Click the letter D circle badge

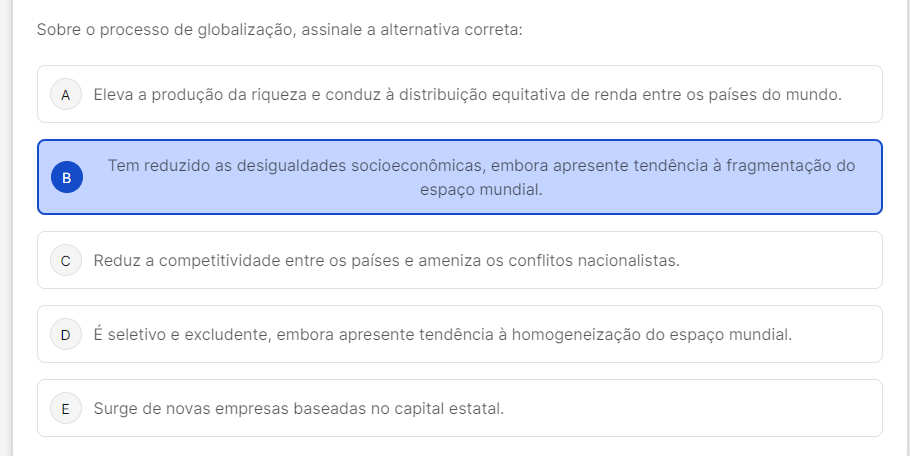[65, 334]
